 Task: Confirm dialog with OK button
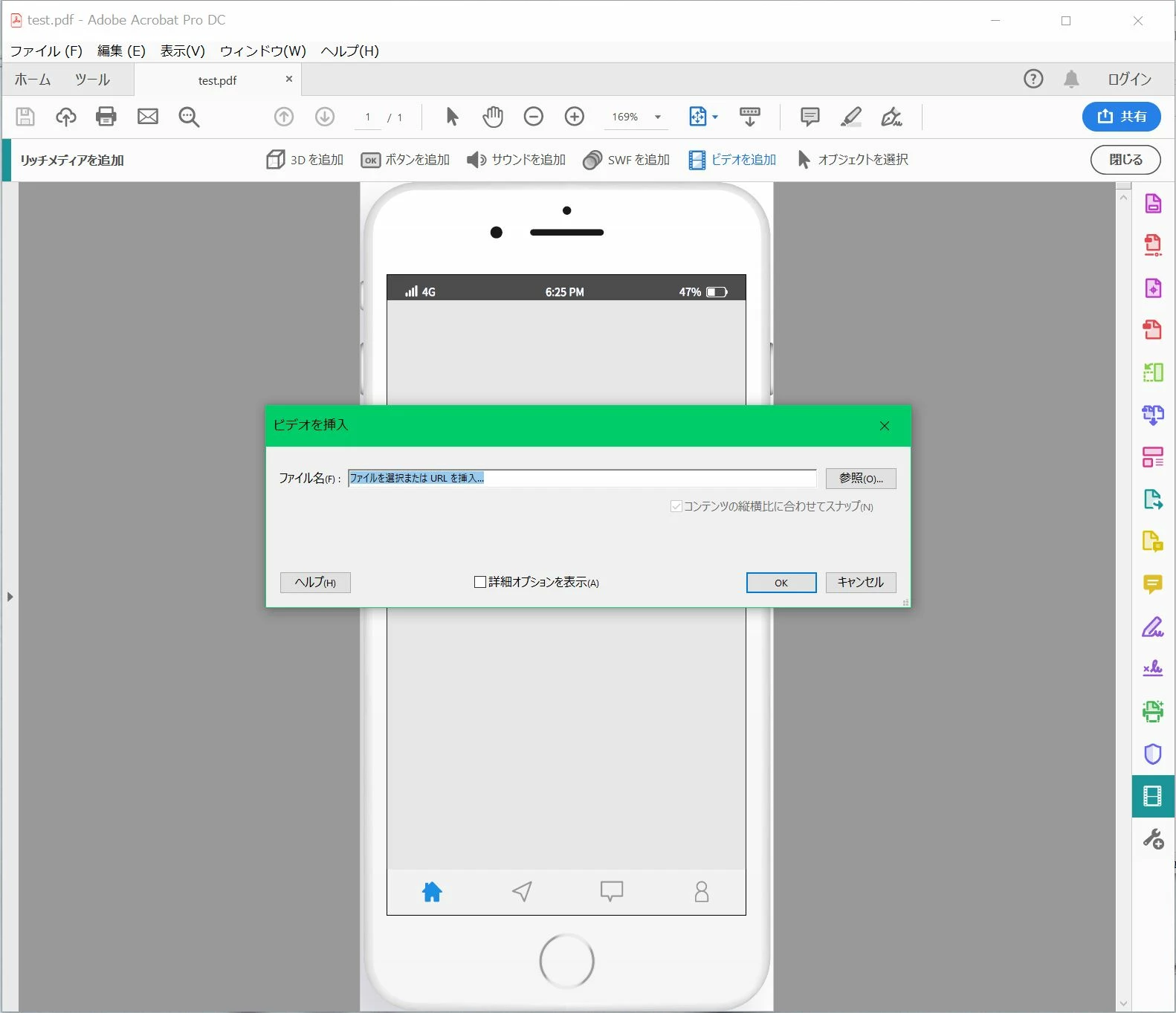[x=781, y=583]
